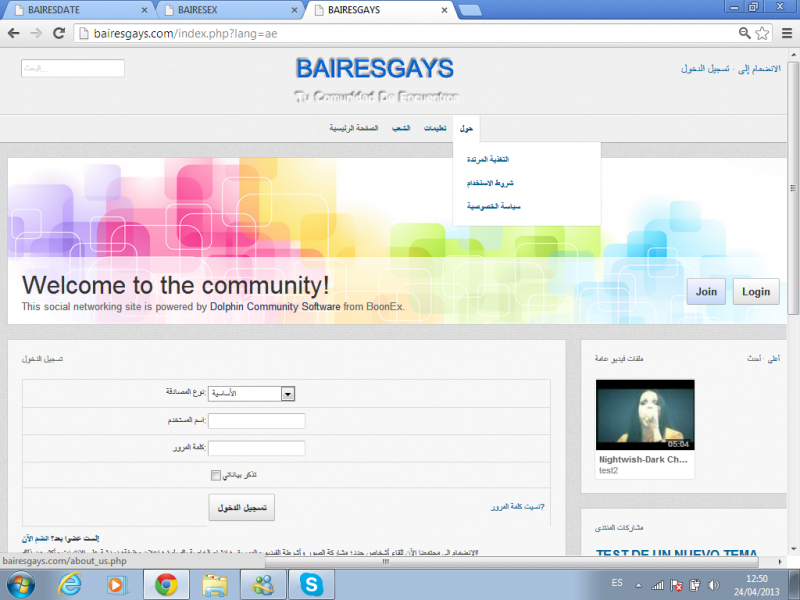Click the BAIRESGAYS site logo
This screenshot has height=600, width=800.
click(375, 68)
